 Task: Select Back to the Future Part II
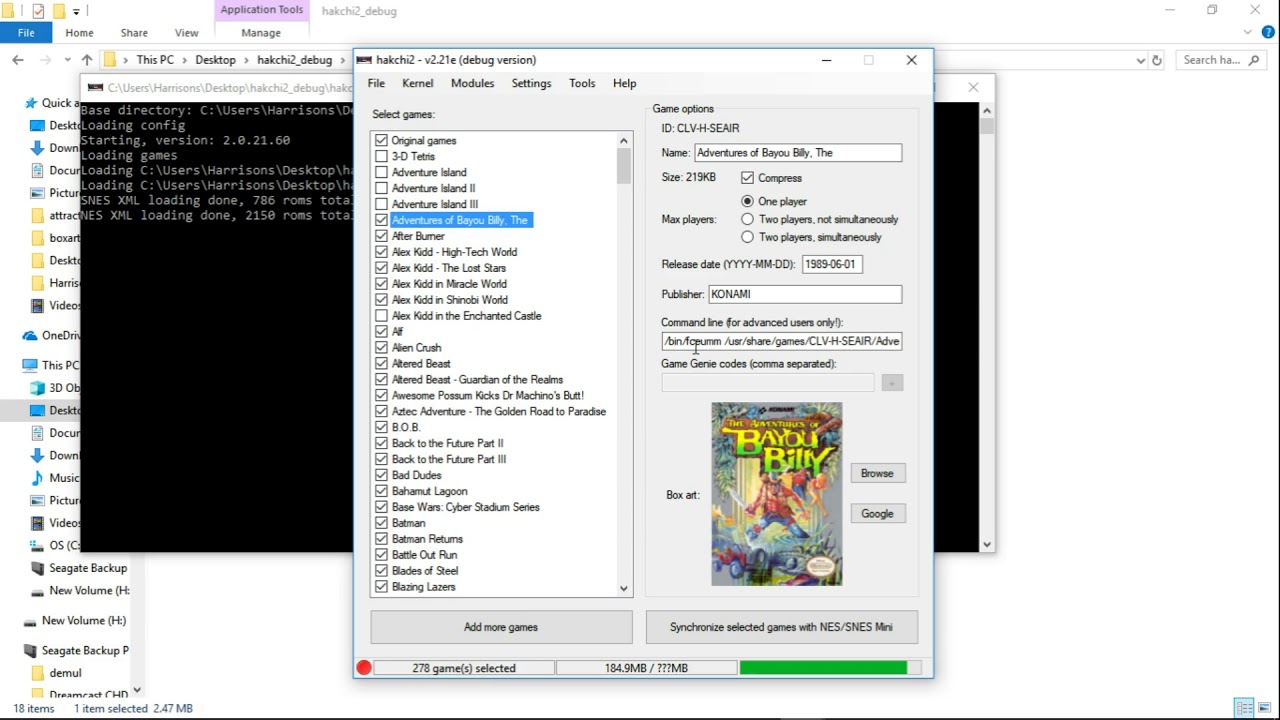click(447, 443)
